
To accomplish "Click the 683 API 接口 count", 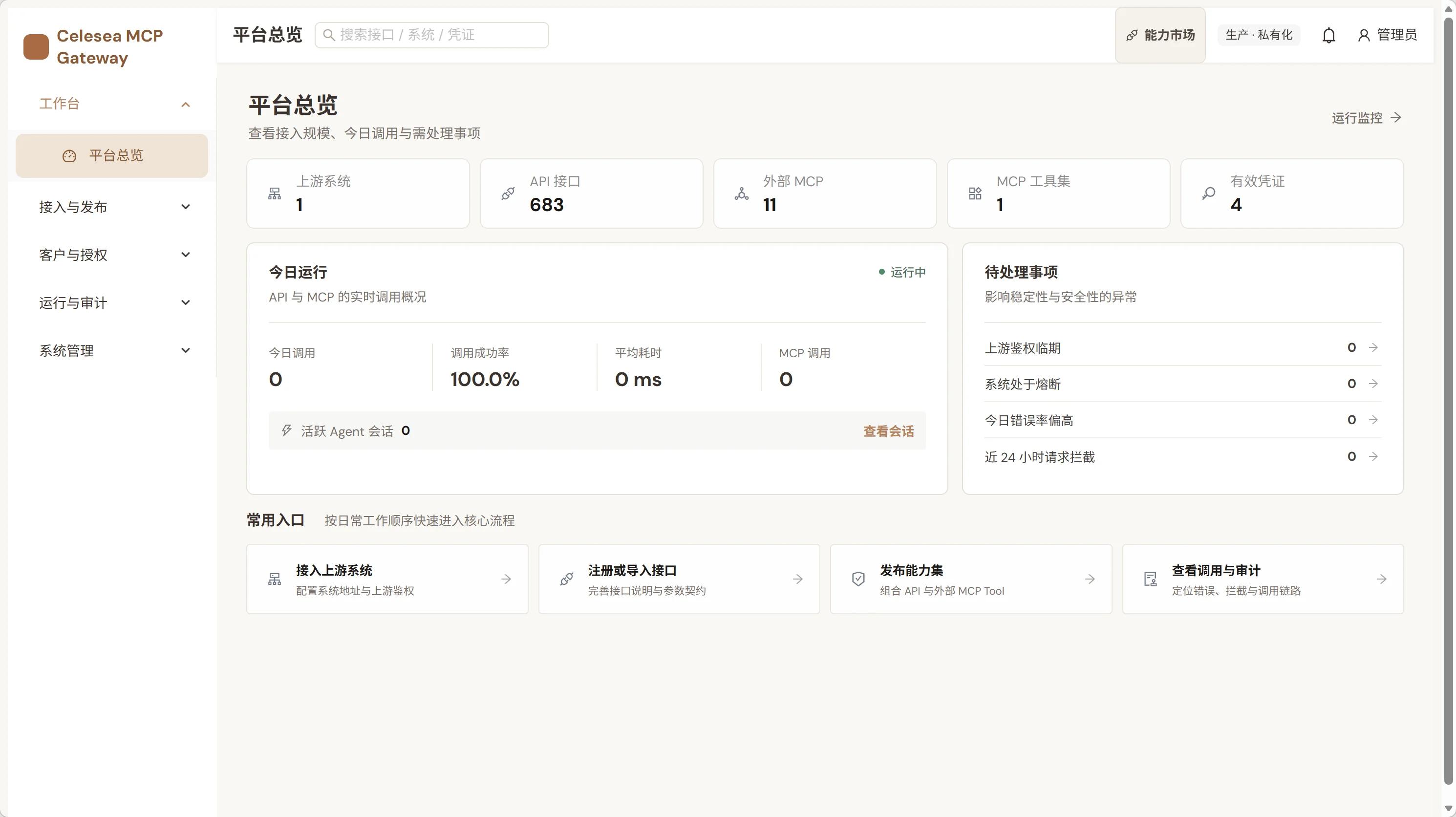I will click(547, 205).
